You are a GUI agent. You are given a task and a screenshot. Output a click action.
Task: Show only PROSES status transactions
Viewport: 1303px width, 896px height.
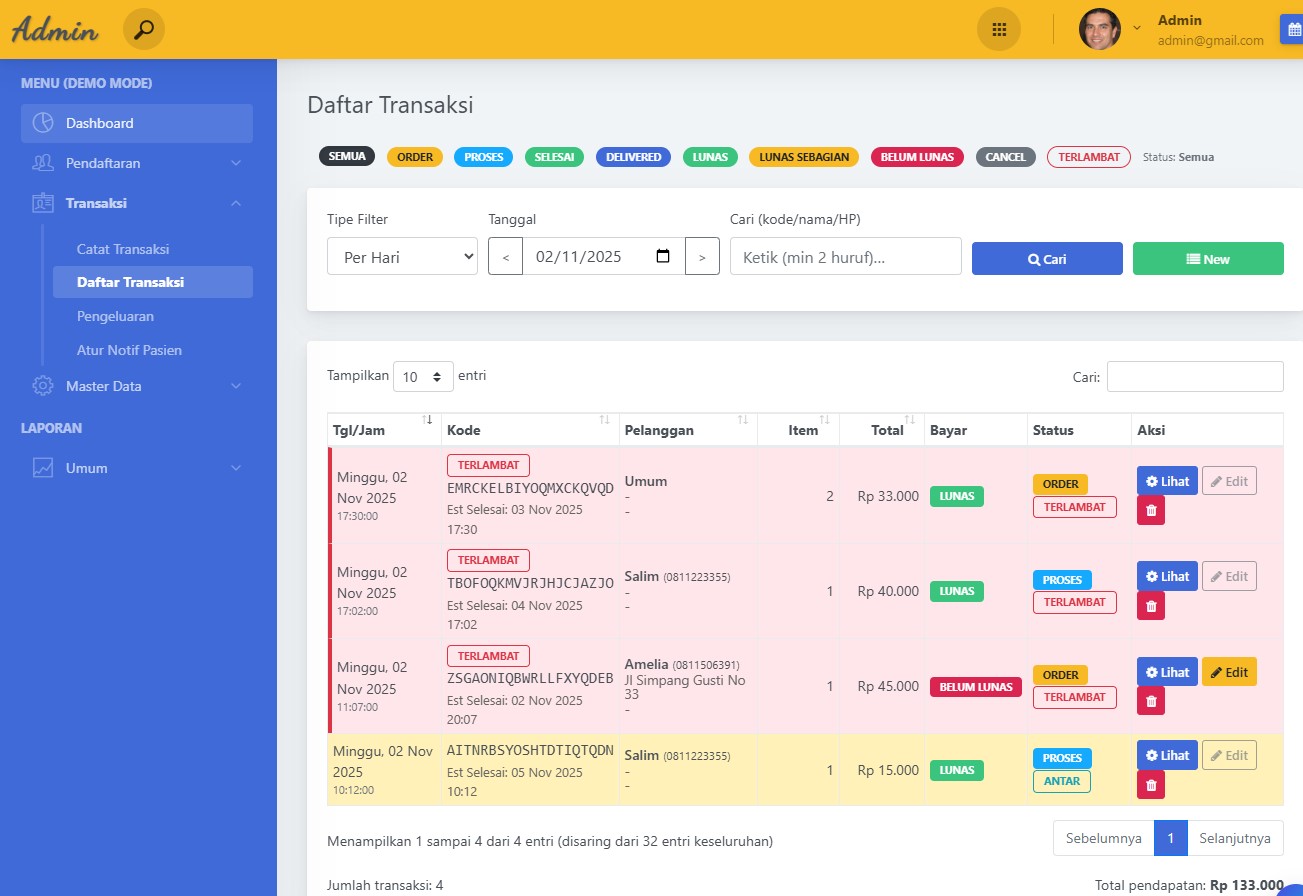point(483,157)
